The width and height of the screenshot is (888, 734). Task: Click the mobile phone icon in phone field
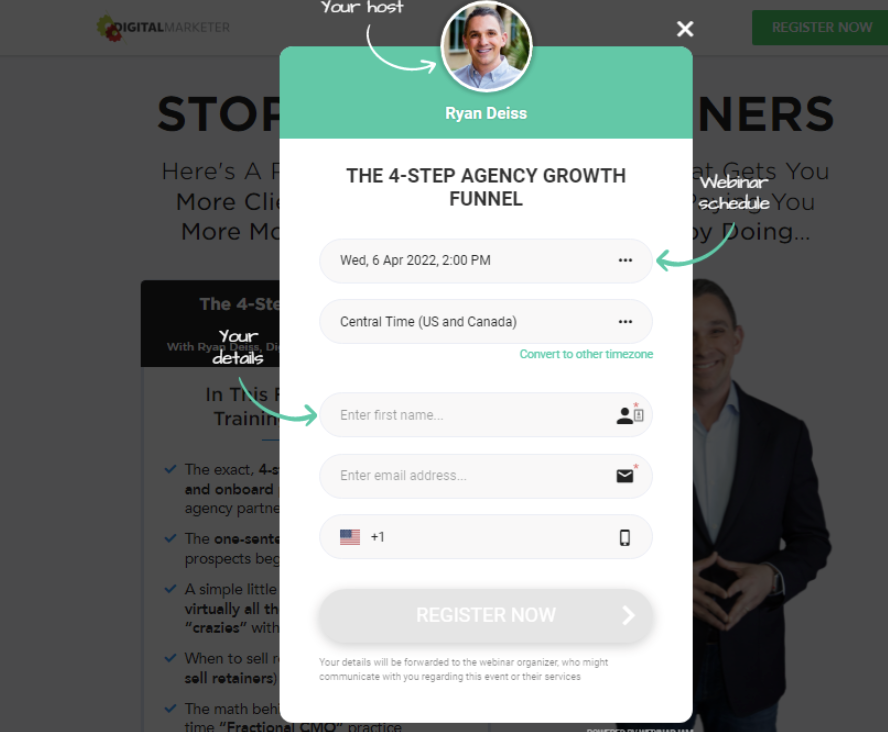(x=624, y=537)
